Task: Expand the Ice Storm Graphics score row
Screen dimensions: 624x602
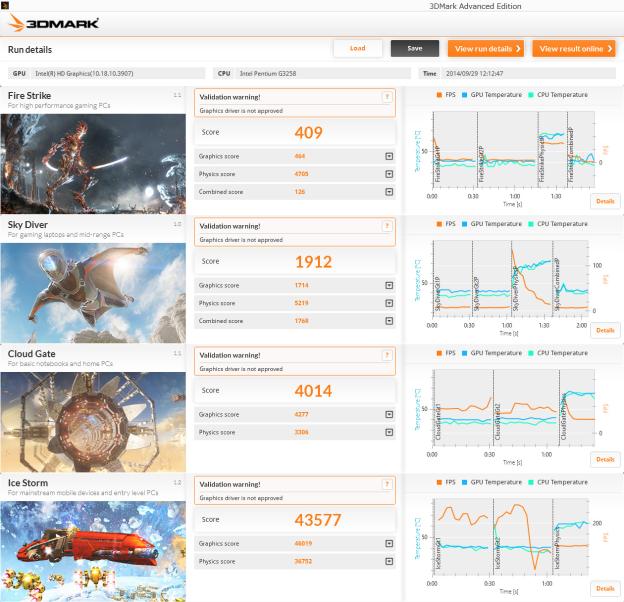Action: point(389,544)
